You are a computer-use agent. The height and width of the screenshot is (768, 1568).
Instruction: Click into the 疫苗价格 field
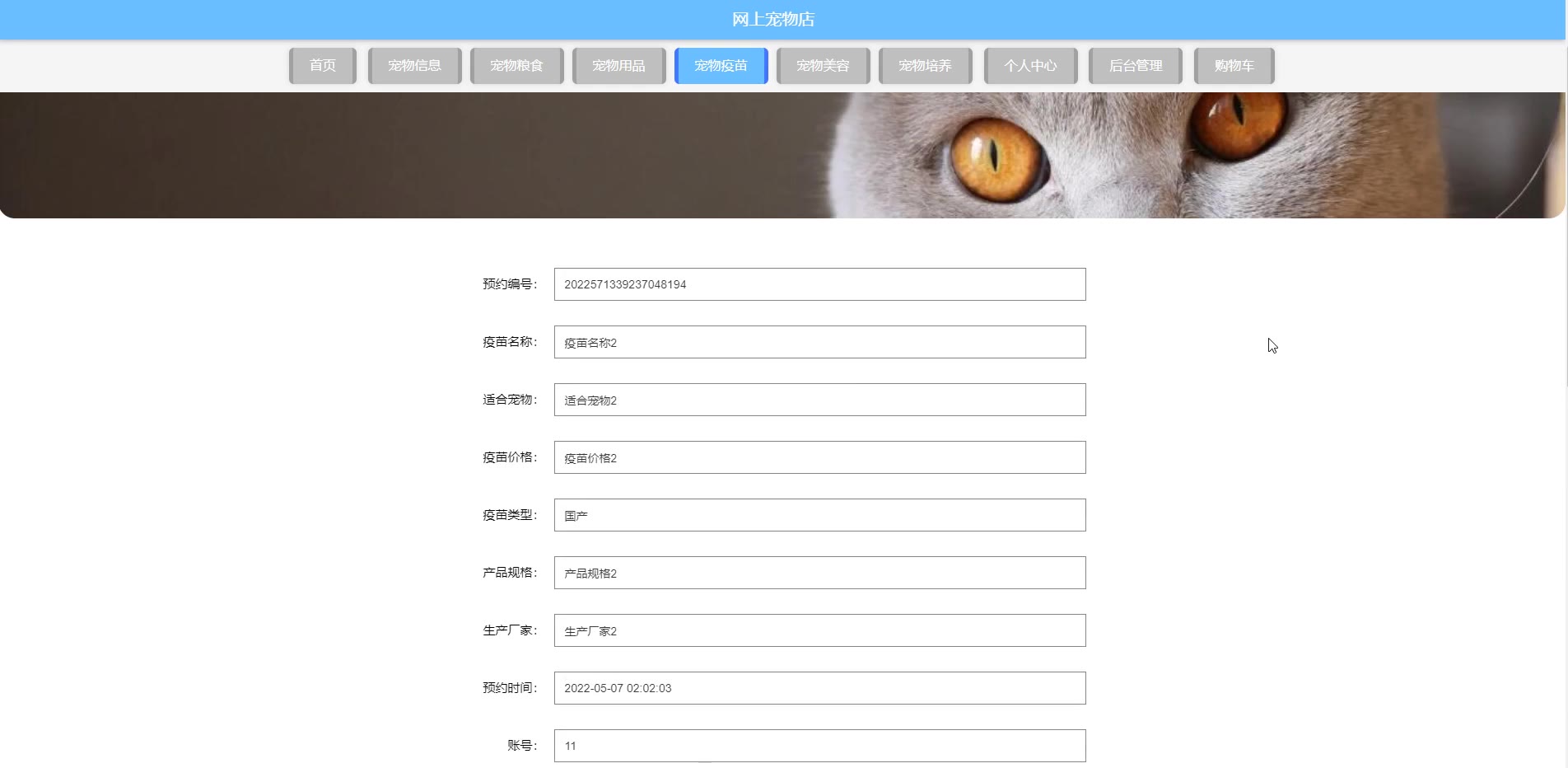tap(819, 457)
